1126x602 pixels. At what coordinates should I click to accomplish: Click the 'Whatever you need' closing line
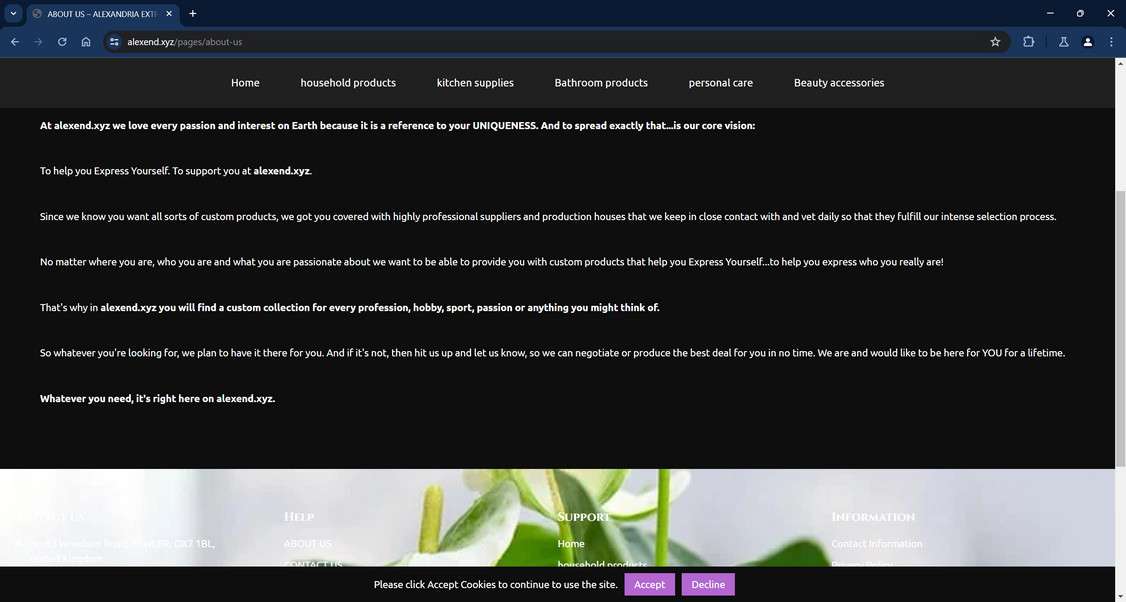point(157,398)
